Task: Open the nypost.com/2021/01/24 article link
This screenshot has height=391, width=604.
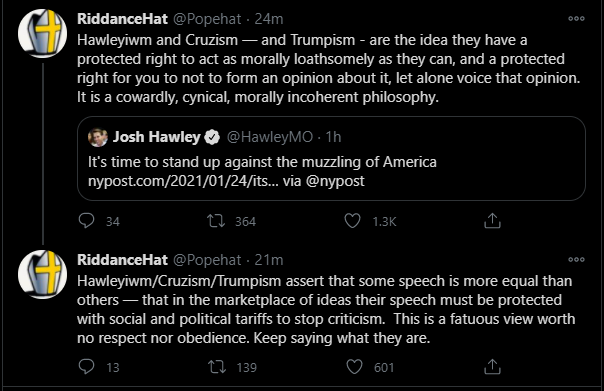Action: tap(183, 181)
